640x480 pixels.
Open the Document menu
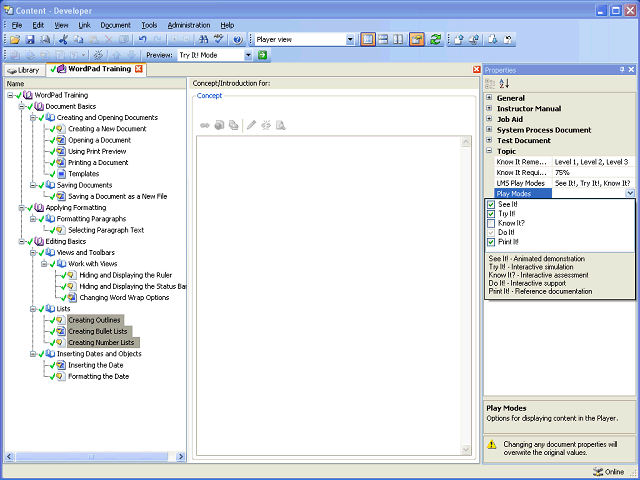coord(116,25)
